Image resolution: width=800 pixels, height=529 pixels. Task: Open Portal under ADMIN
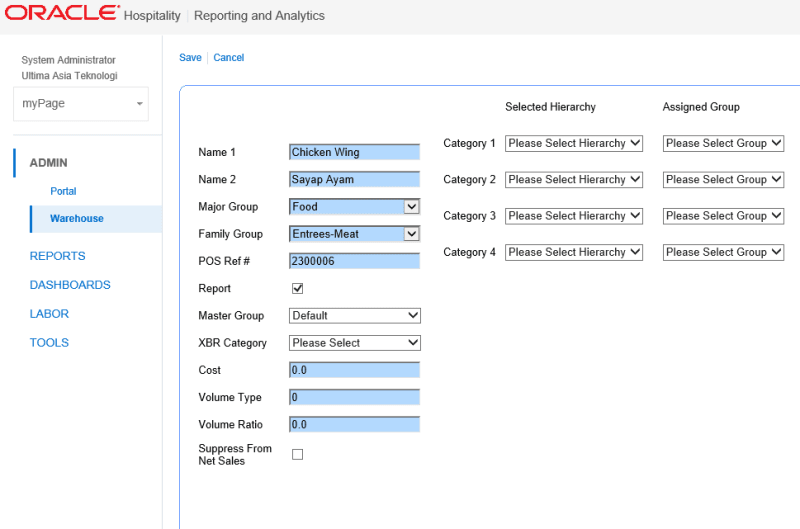pos(63,191)
